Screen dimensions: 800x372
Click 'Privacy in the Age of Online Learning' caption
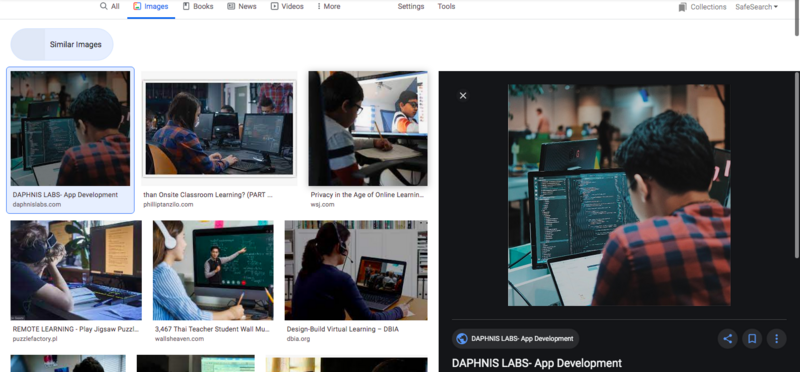tap(367, 195)
